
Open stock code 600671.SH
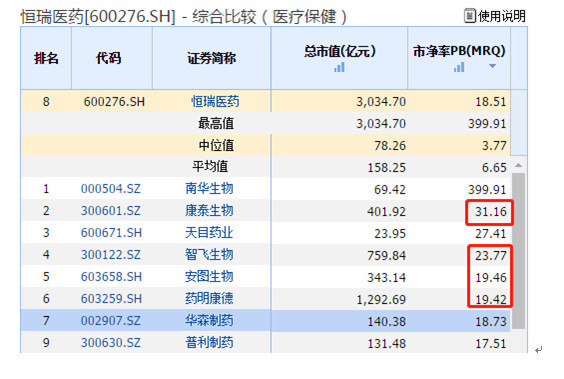coord(111,233)
